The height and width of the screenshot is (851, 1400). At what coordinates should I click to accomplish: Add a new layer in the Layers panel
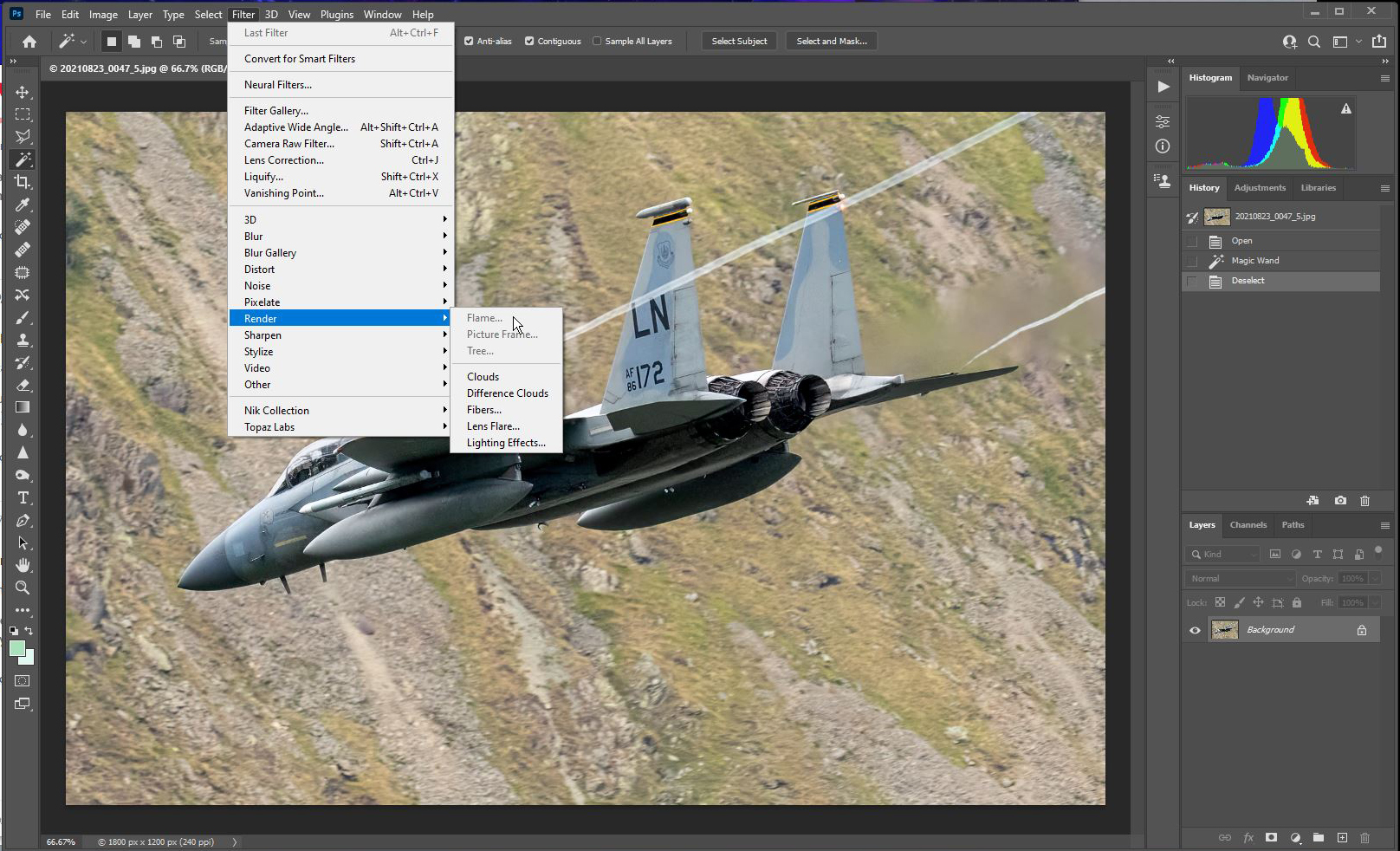point(1342,838)
